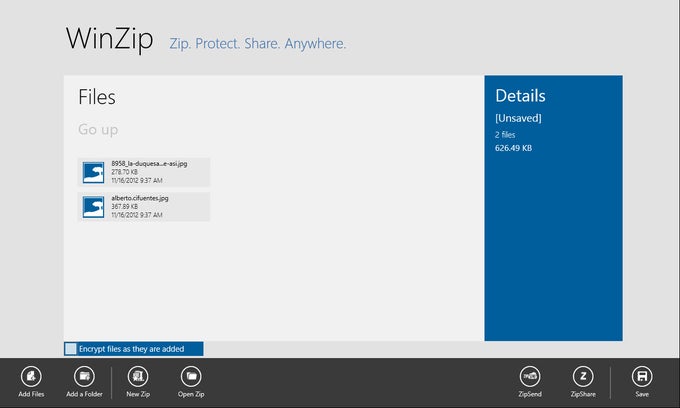Click the Files section heading
The height and width of the screenshot is (408, 680).
[97, 97]
